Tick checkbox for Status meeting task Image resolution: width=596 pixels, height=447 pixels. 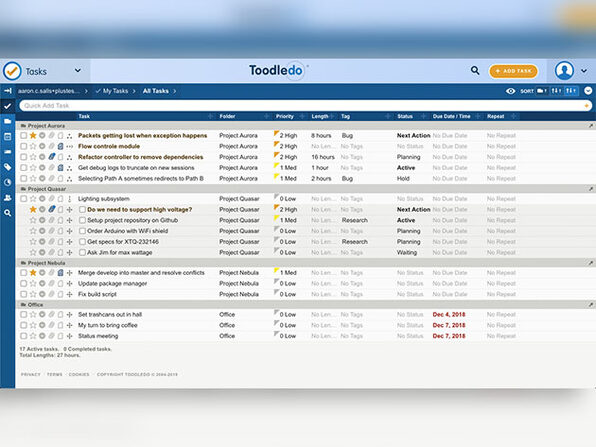[x=24, y=336]
